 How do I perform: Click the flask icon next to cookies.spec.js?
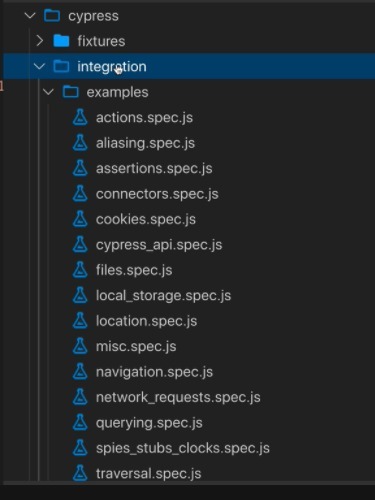80,219
